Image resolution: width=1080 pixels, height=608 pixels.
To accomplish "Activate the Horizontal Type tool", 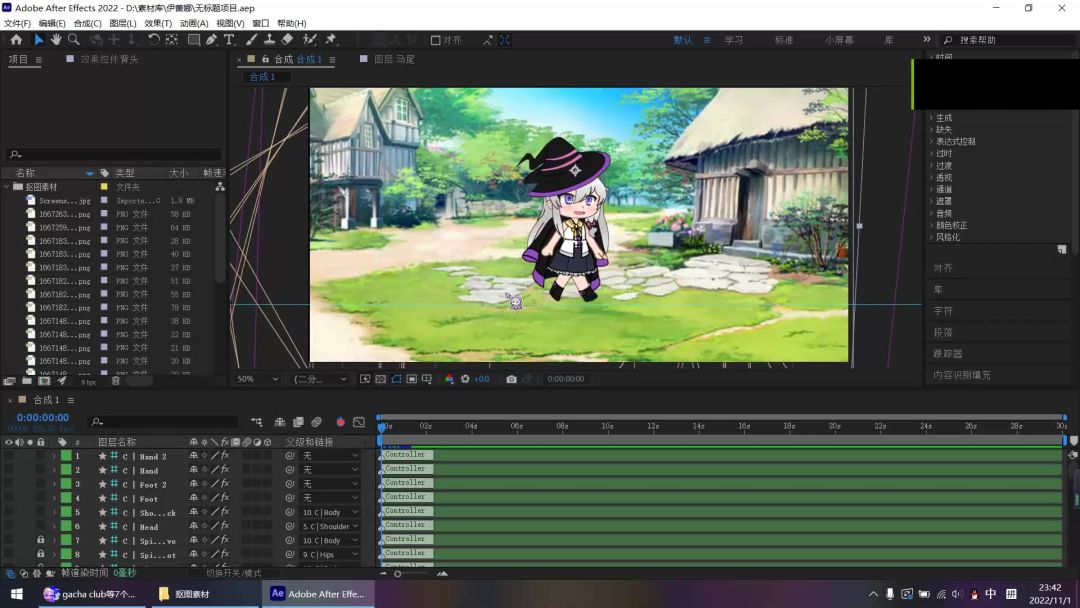I will pos(229,40).
